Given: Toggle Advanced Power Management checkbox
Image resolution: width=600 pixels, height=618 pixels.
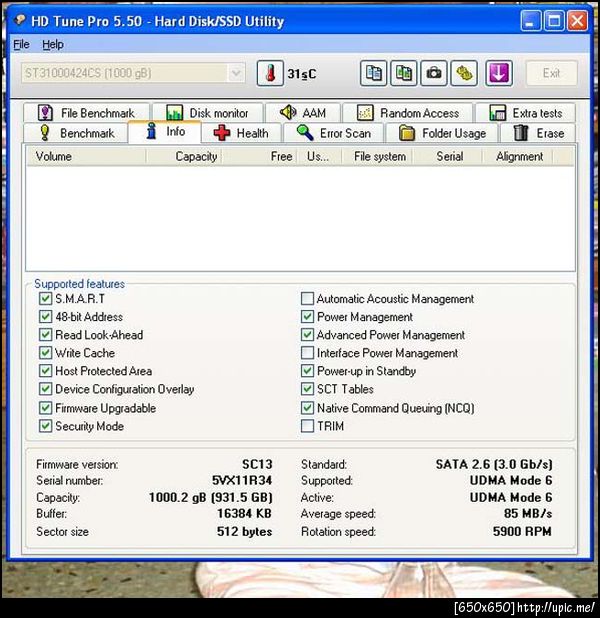Looking at the screenshot, I should point(307,335).
